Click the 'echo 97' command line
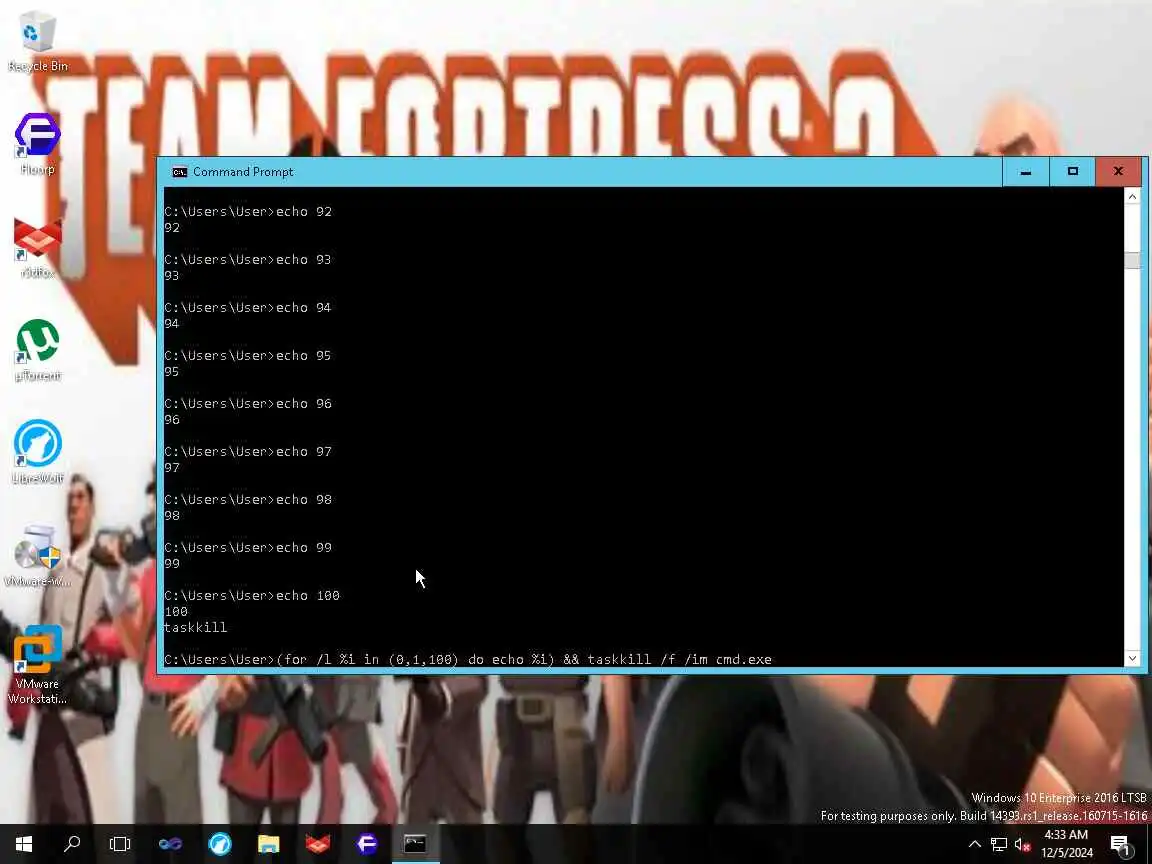The height and width of the screenshot is (864, 1152). click(248, 451)
